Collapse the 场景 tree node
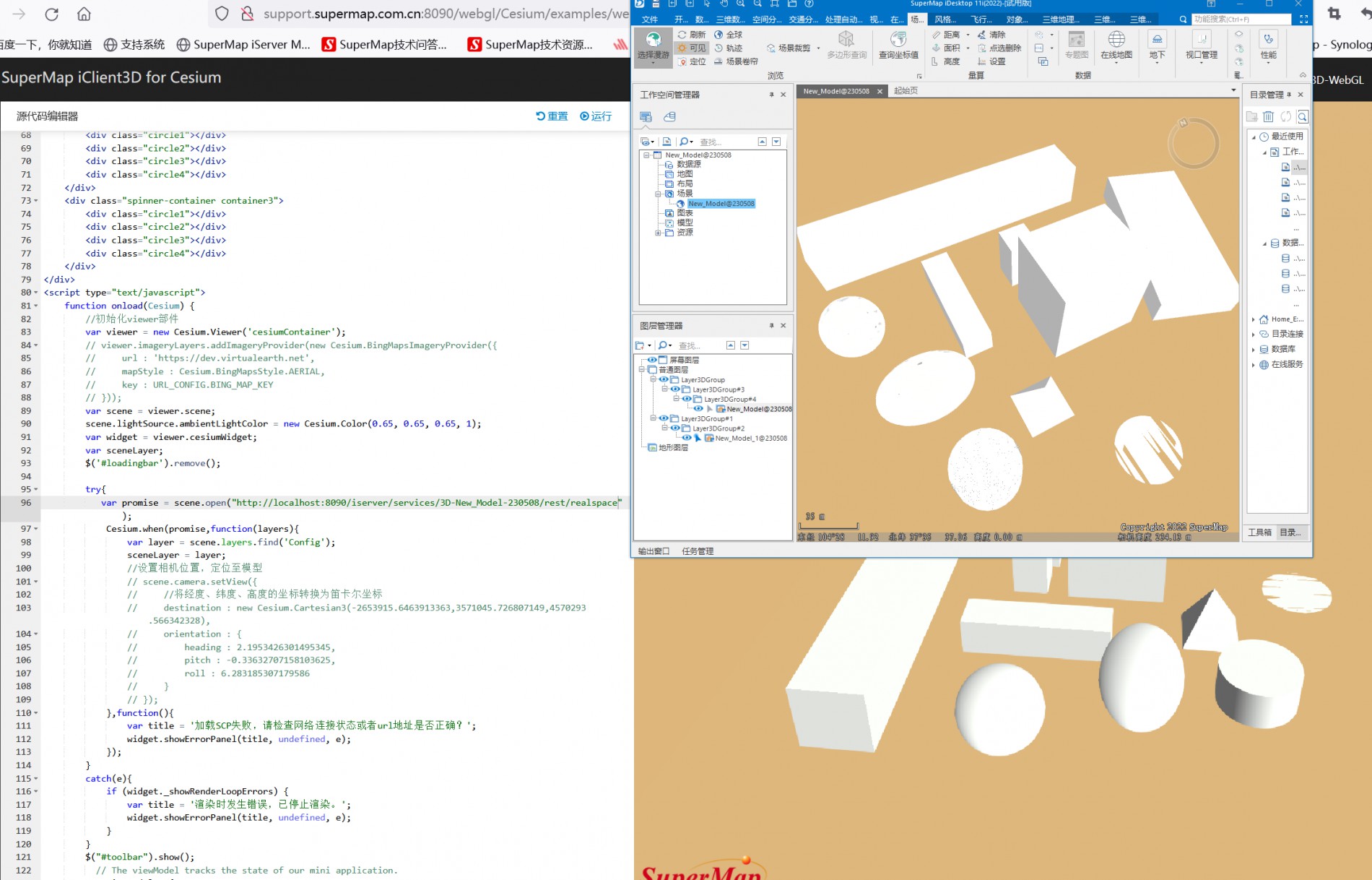 [658, 194]
